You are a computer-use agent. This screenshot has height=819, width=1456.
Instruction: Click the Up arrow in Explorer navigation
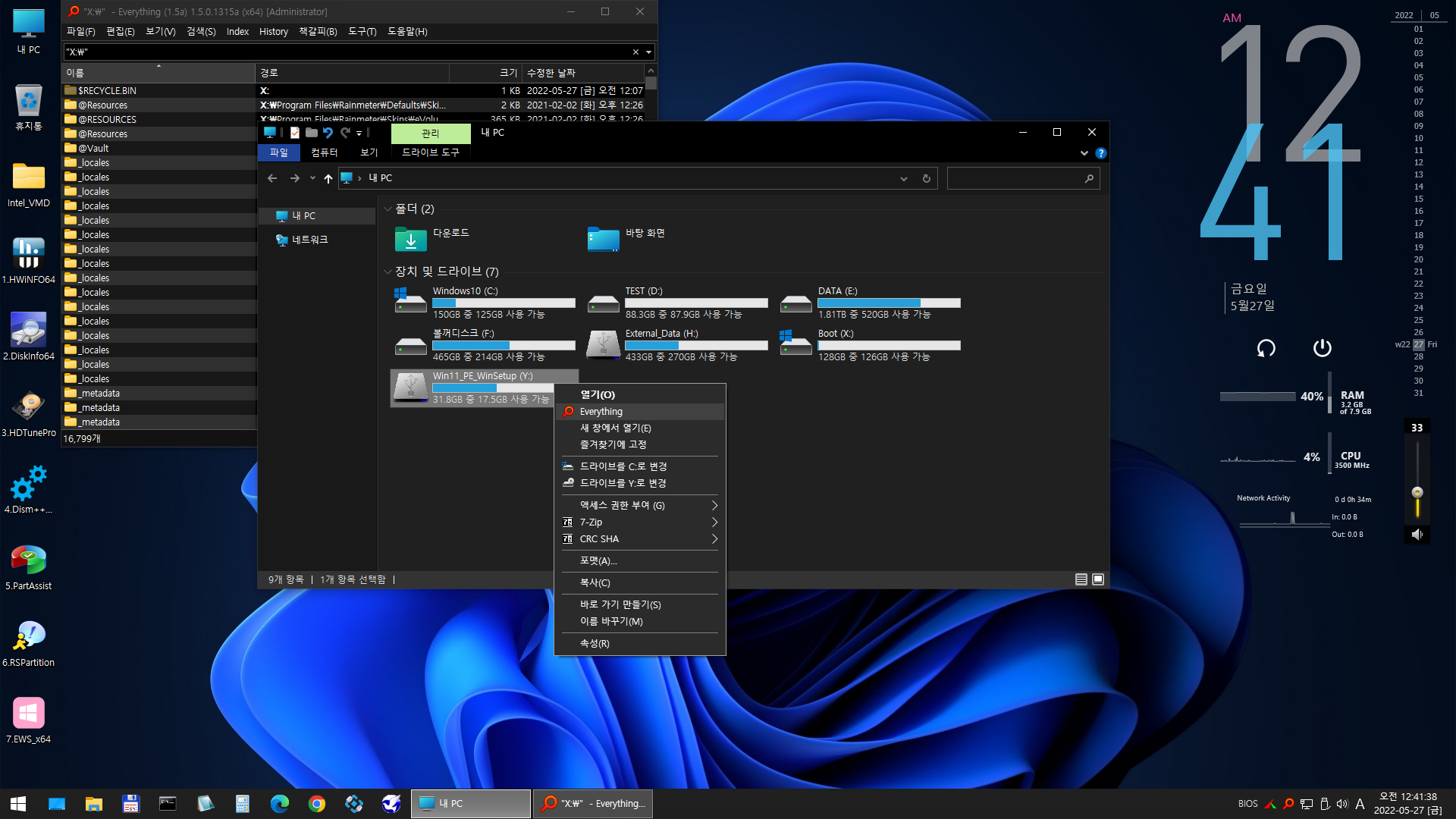pos(328,178)
